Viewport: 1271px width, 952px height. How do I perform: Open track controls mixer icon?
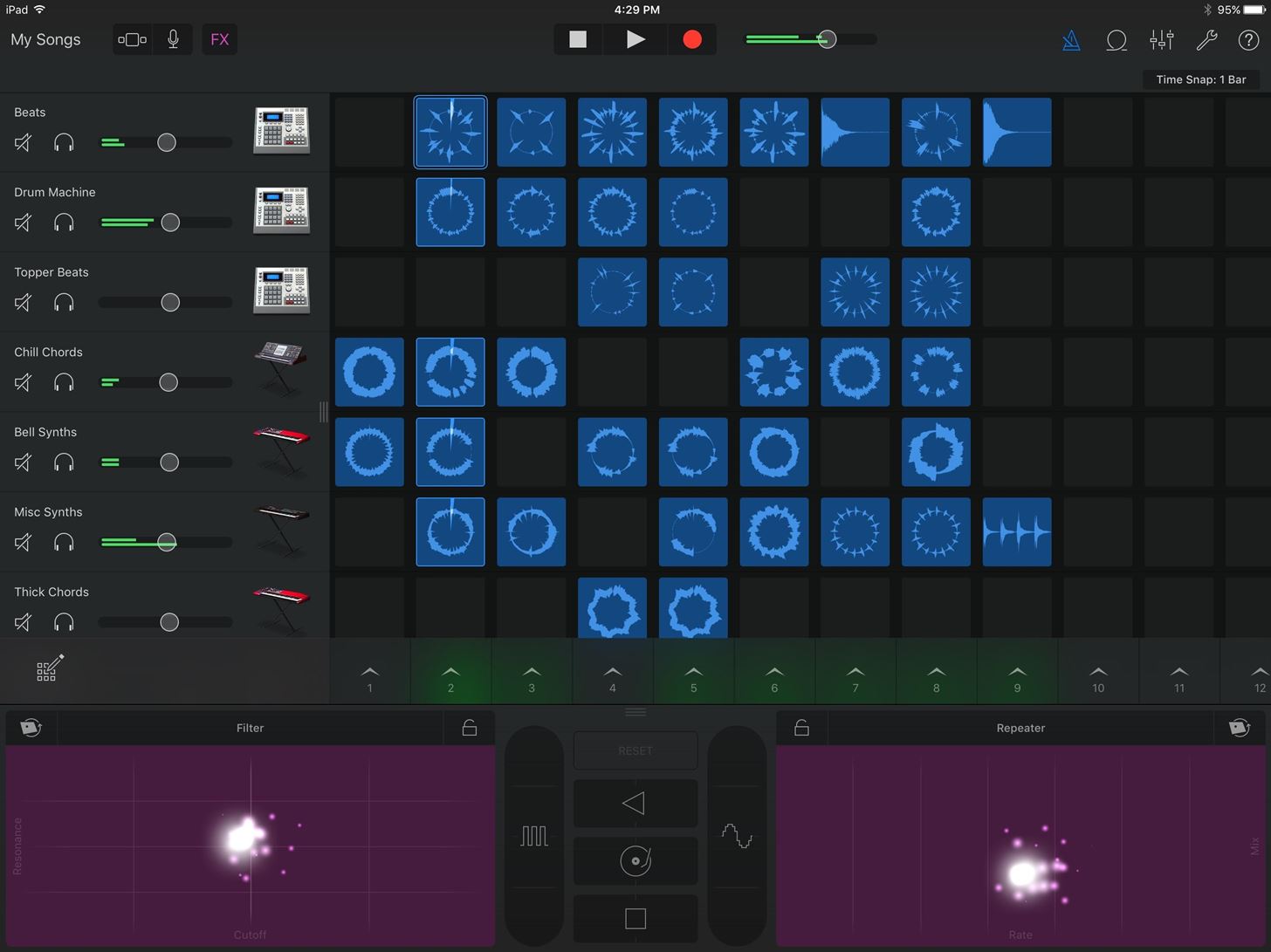(1161, 40)
